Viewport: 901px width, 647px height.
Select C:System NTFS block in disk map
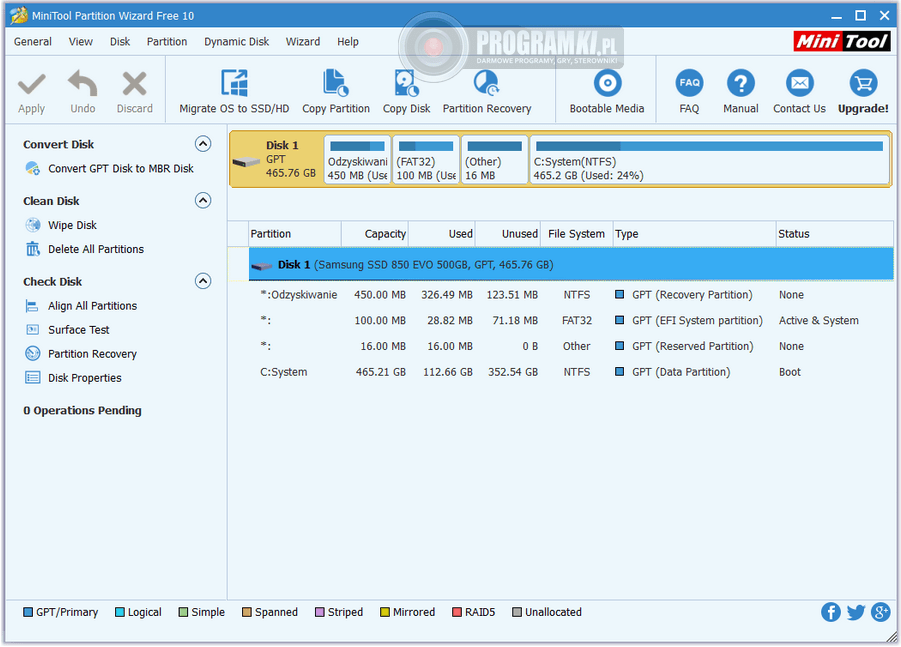(709, 160)
